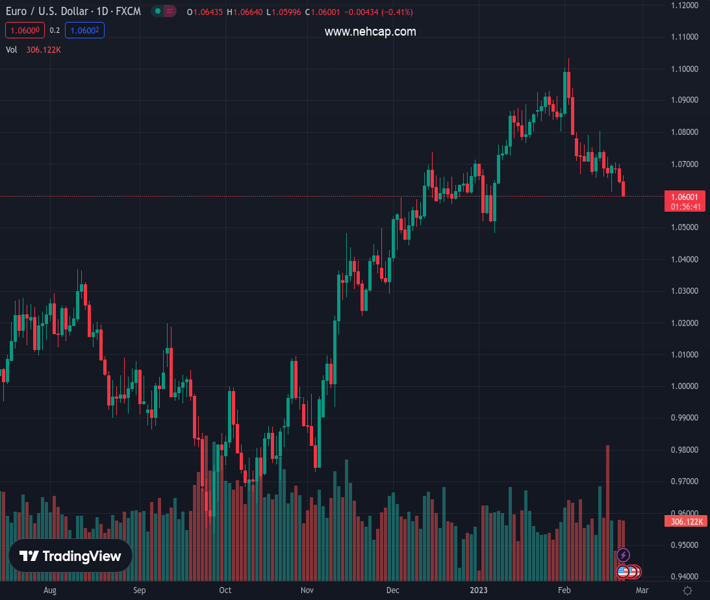
Task: Click the purple lightning event marker
Action: pyautogui.click(x=624, y=555)
